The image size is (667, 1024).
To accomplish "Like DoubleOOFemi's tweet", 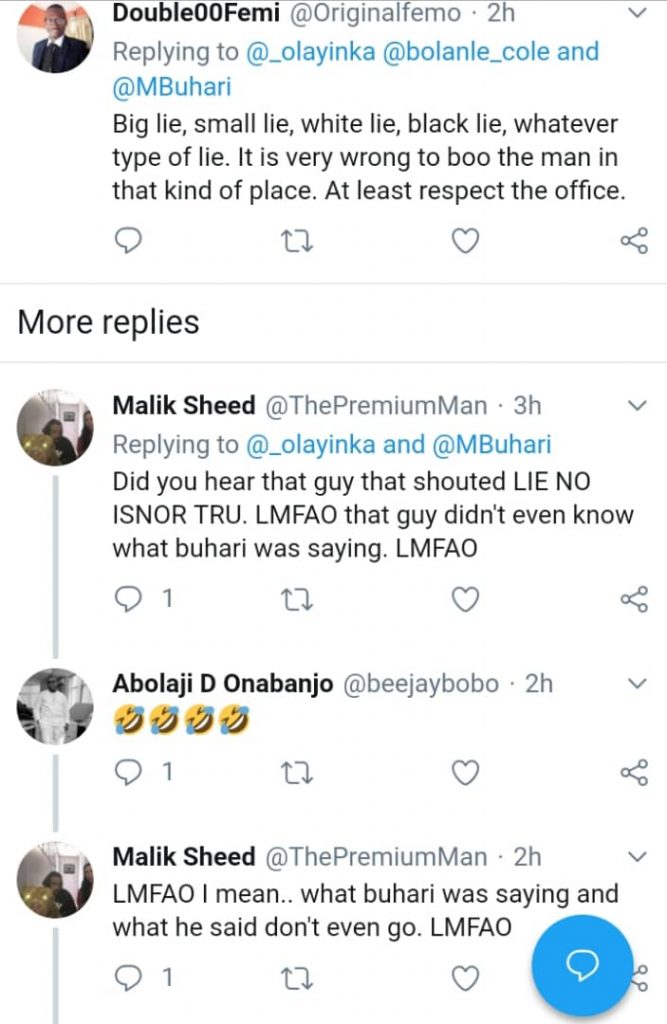I will [465, 240].
